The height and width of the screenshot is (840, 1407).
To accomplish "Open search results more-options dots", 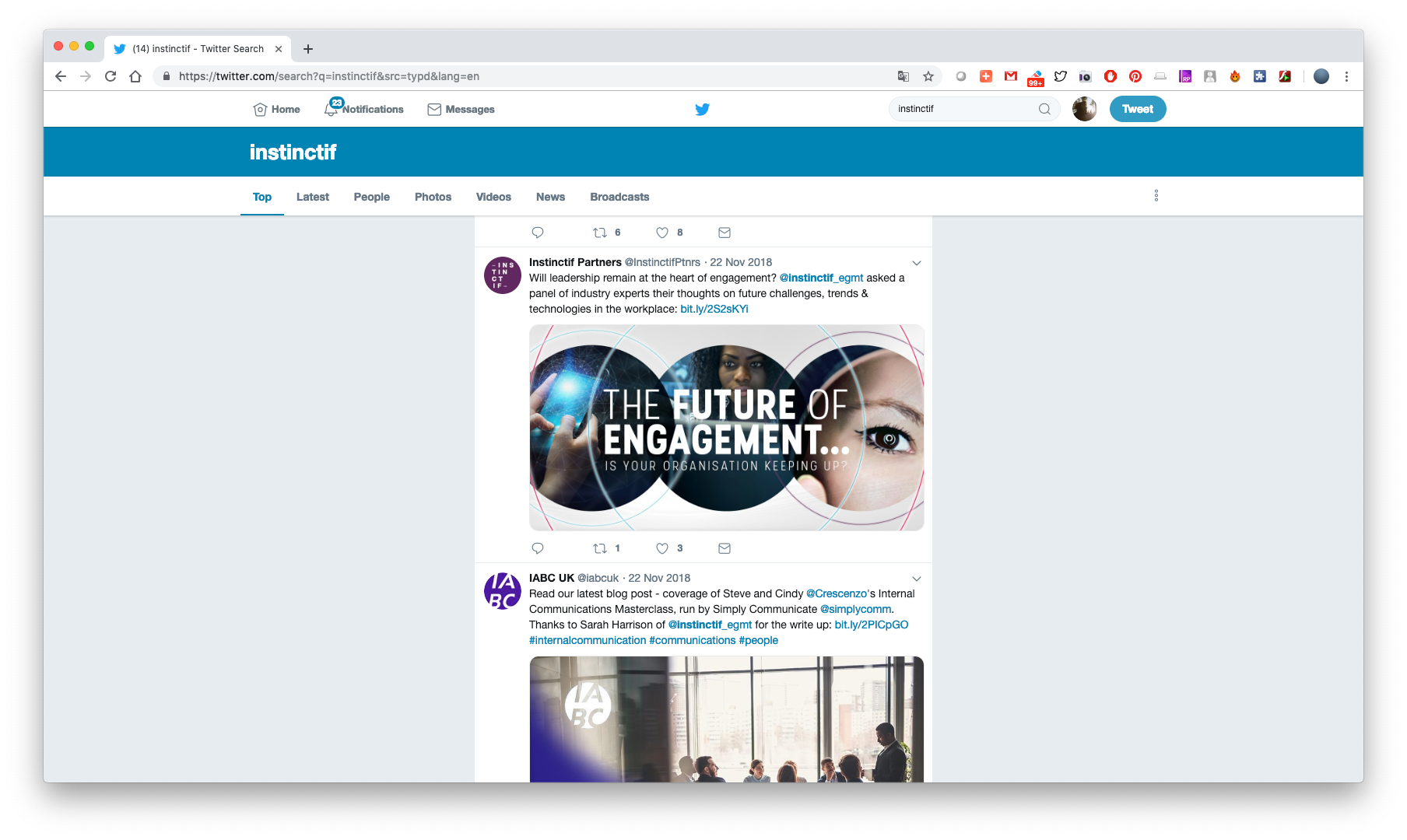I will [x=1156, y=195].
